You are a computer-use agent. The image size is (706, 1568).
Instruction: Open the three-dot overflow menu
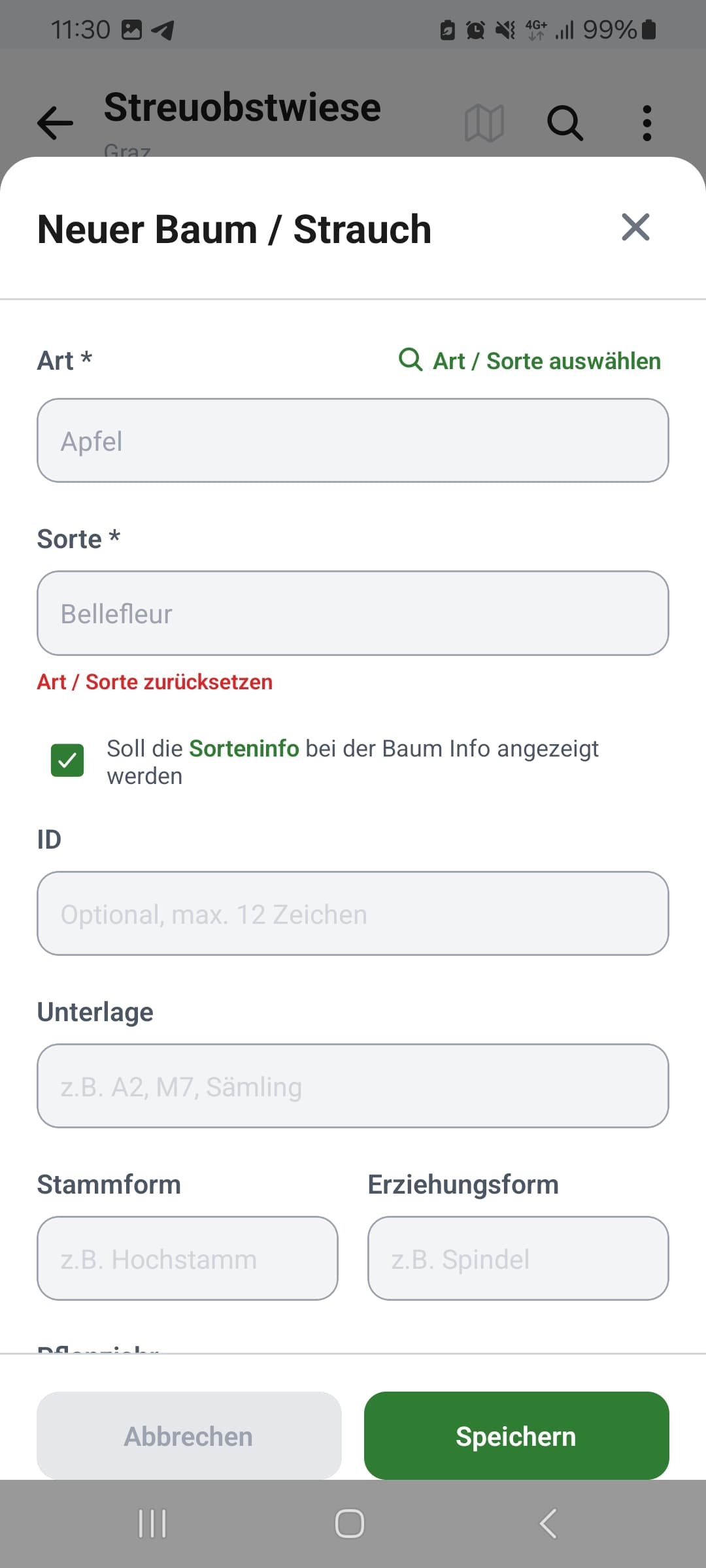(x=647, y=123)
